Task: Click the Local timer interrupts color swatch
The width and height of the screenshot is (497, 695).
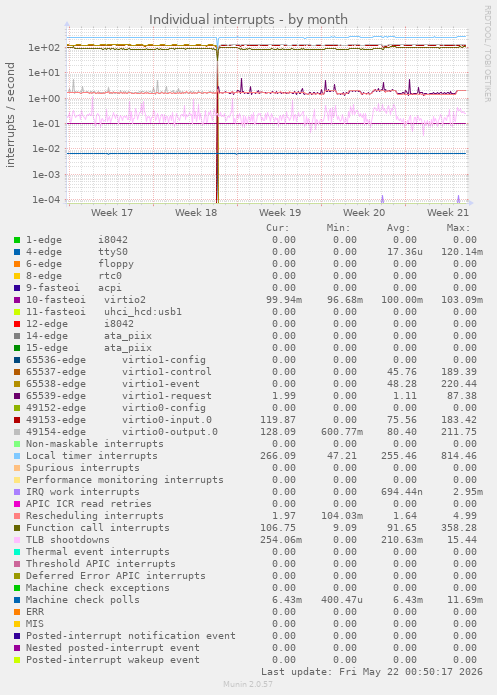Action: tap(17, 456)
